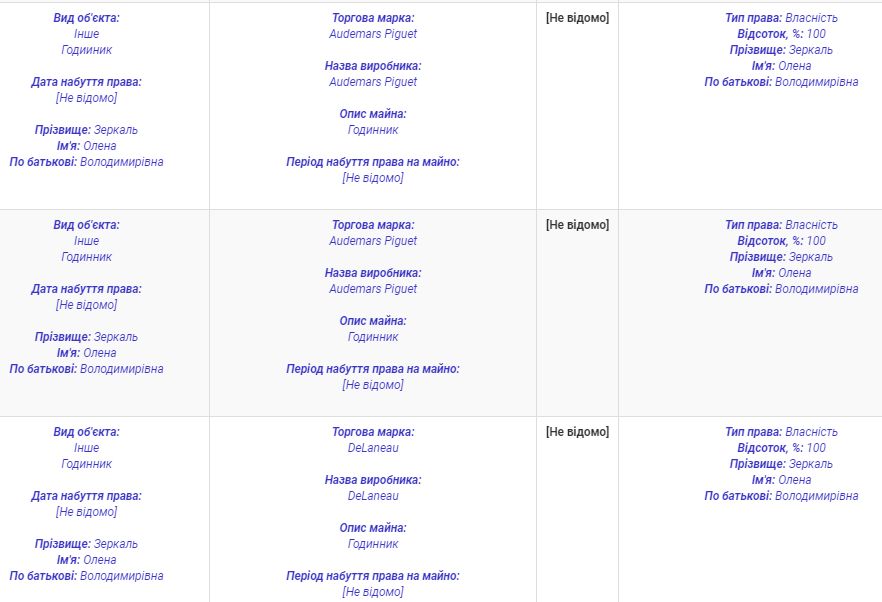Click the Назва виробника label, first row

coord(373,66)
